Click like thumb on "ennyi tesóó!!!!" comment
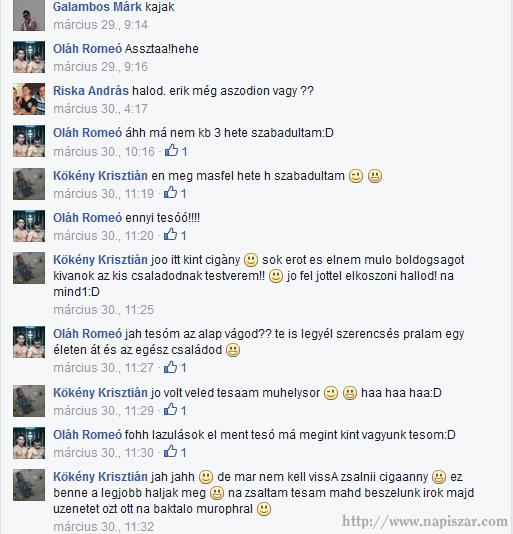This screenshot has height=534, width=513. click(x=170, y=234)
